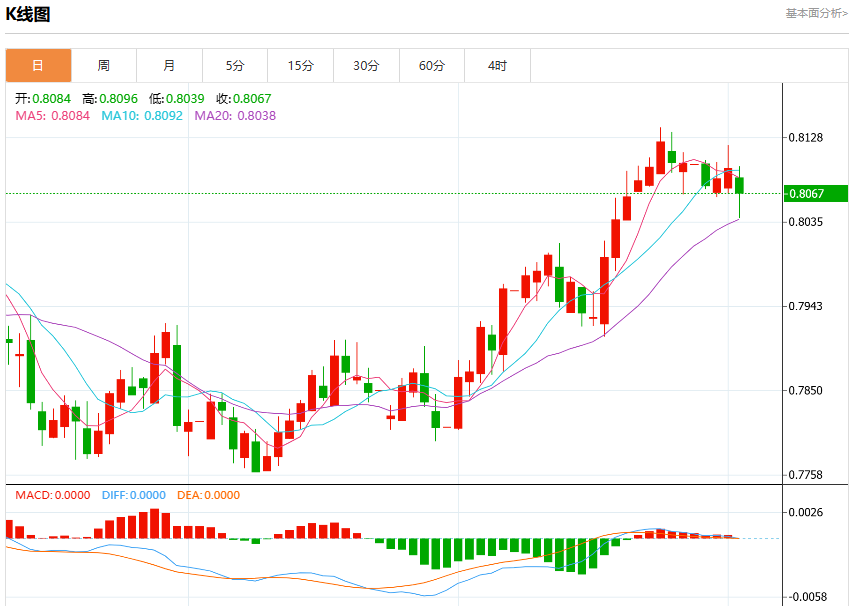Open the 15分 interval tab
The image size is (855, 606).
pyautogui.click(x=300, y=65)
